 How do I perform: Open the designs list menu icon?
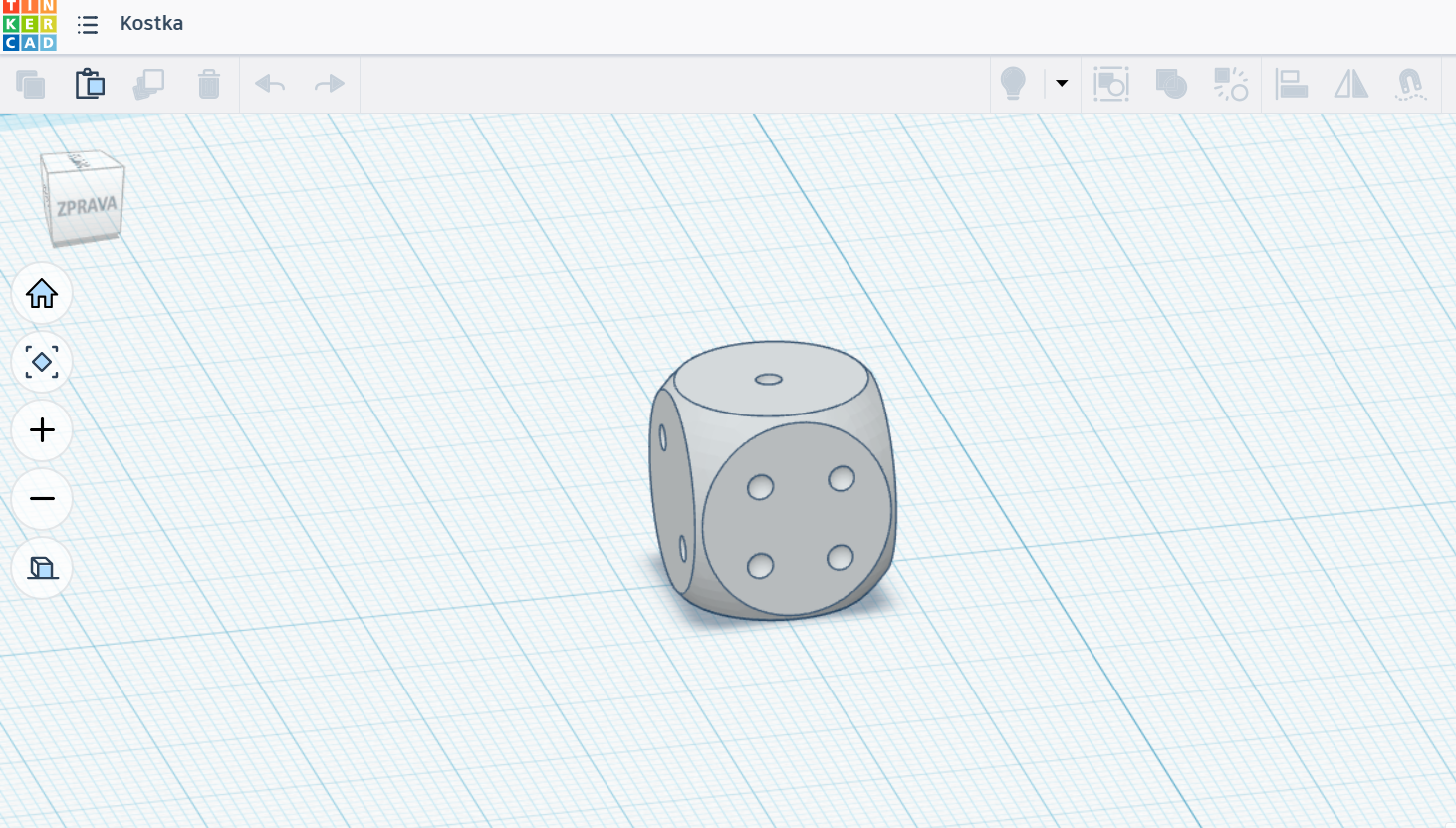pyautogui.click(x=88, y=25)
